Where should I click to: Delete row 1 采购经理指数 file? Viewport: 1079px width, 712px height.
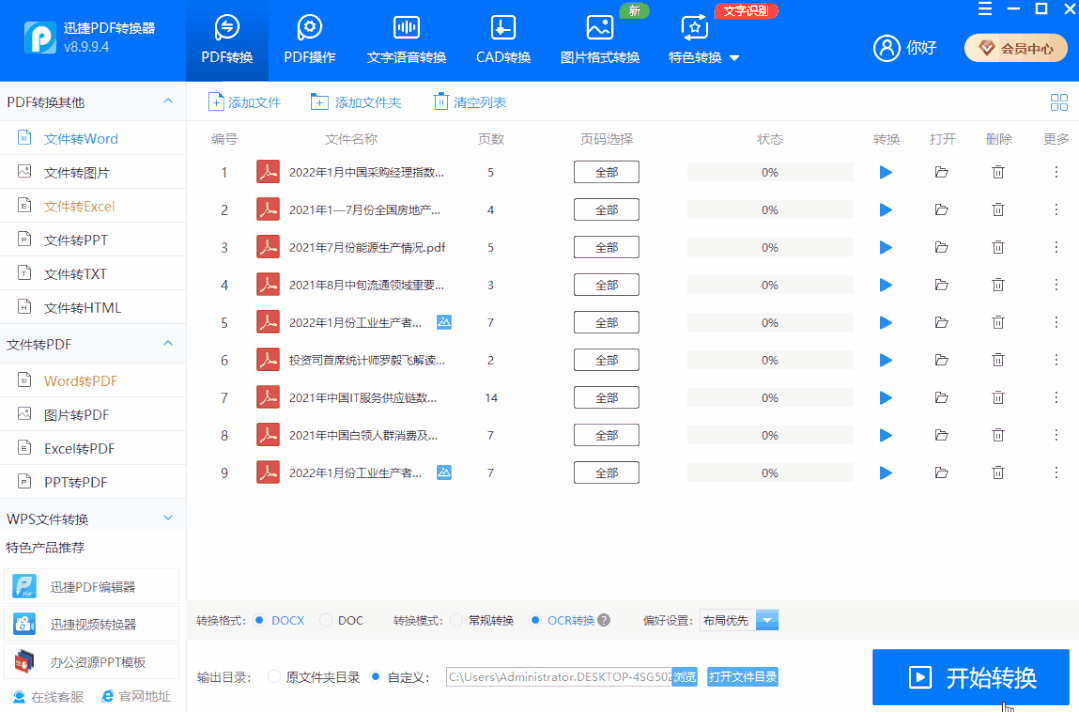click(x=998, y=172)
